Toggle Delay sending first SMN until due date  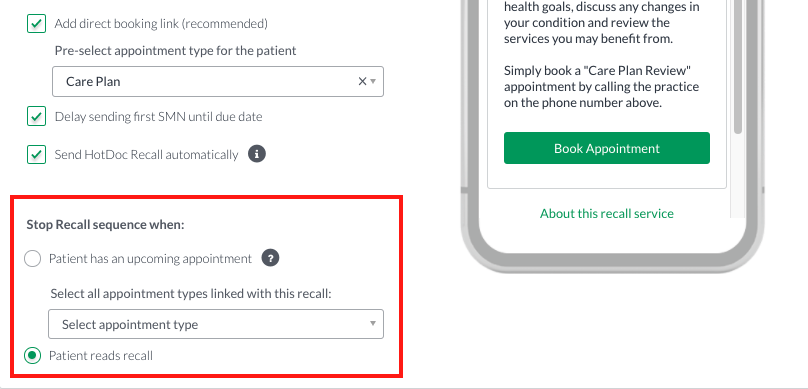[x=36, y=116]
